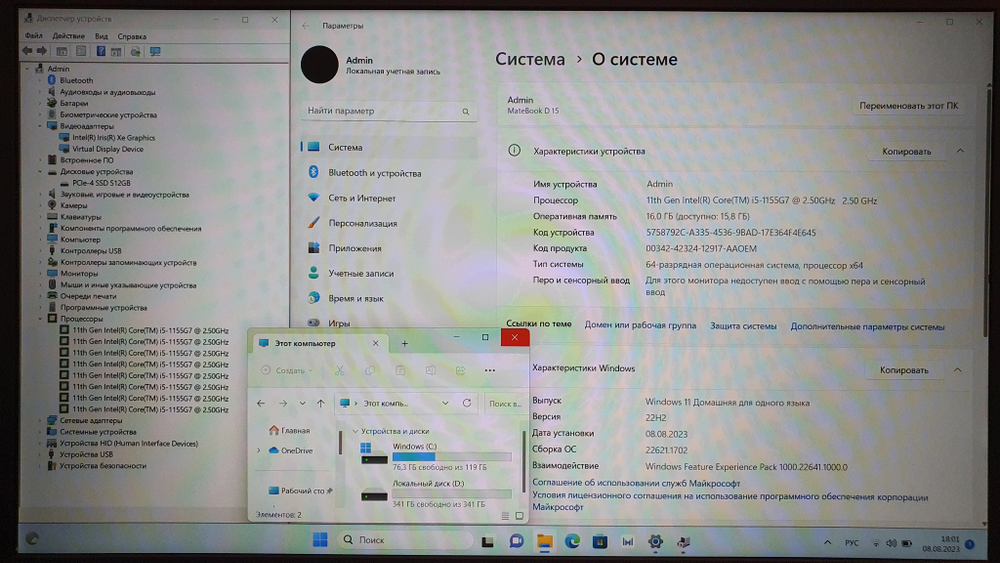This screenshot has height=563, width=1000.
Task: Open Приложения in Settings sidebar
Action: 389,248
